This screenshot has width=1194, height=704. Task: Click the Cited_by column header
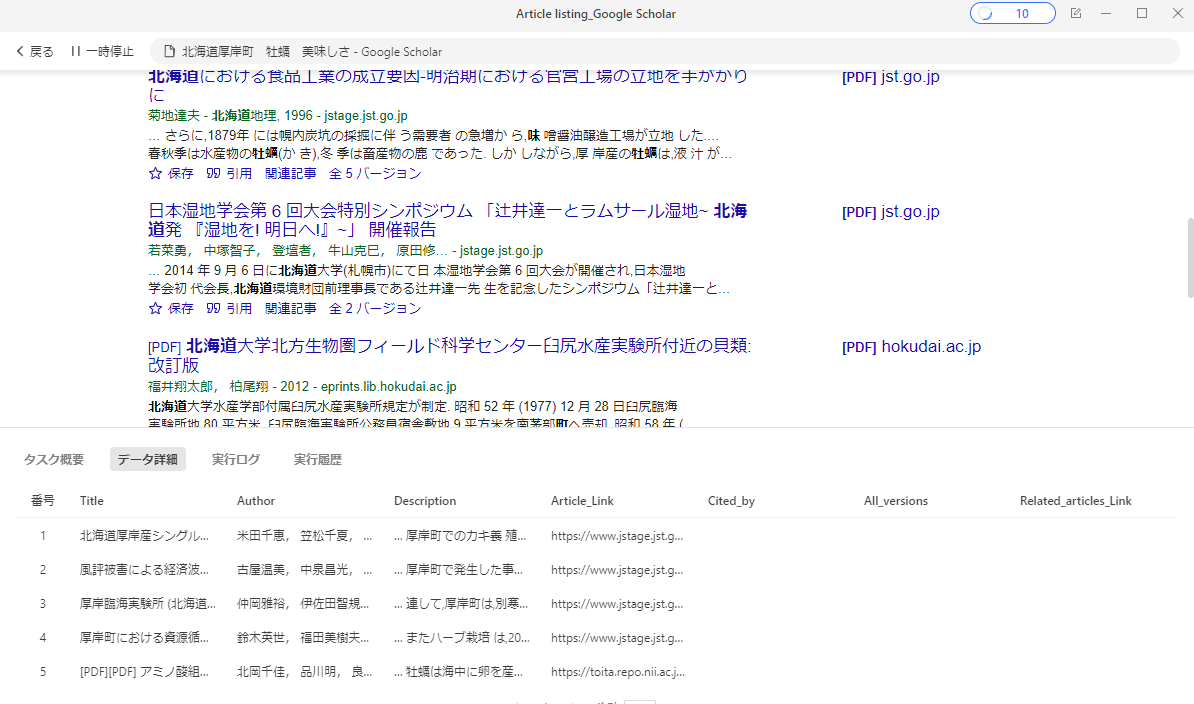point(731,501)
